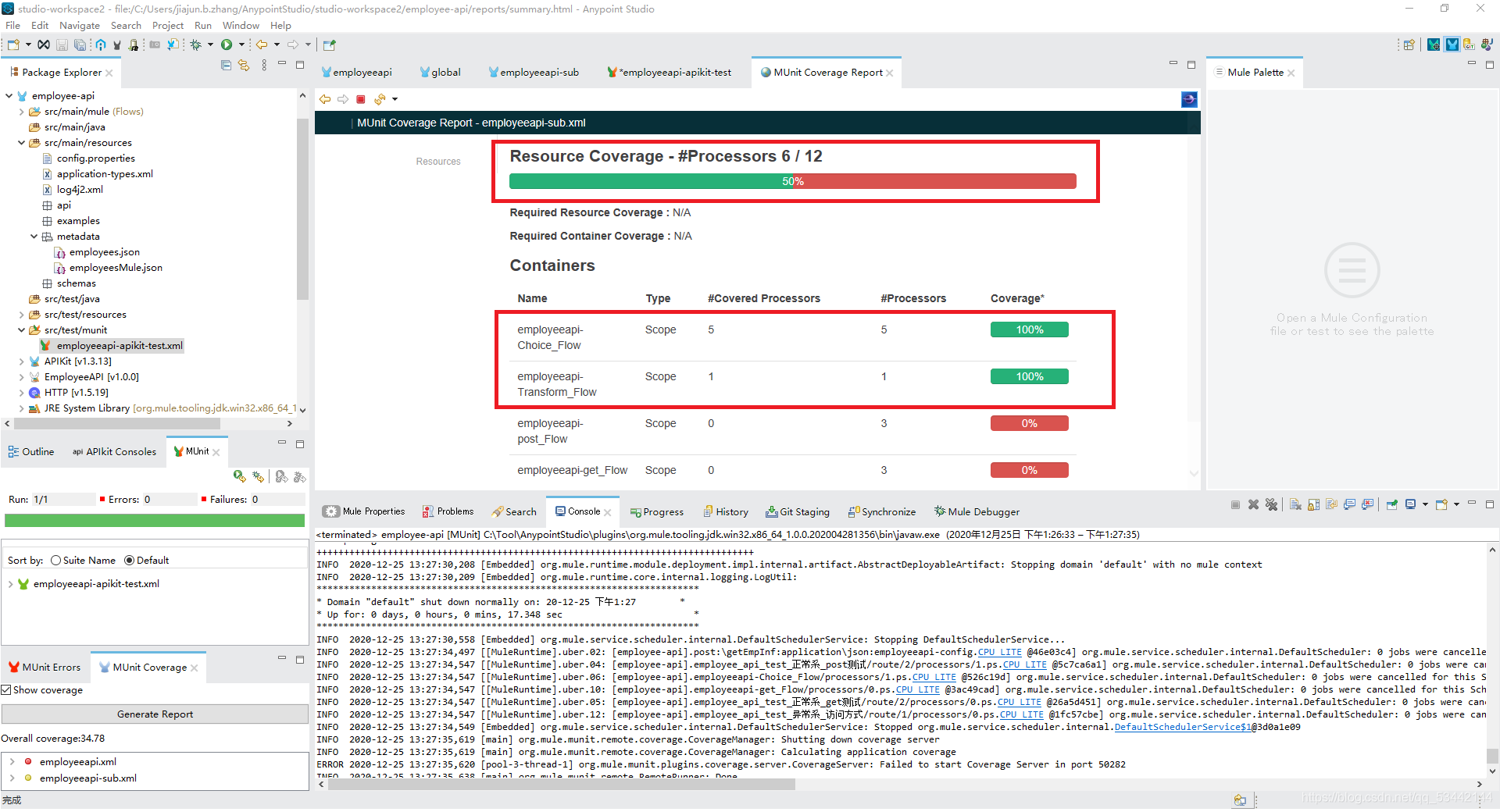The width and height of the screenshot is (1500, 812).
Task: Toggle Link with Editor in Package Explorer
Action: point(244,66)
